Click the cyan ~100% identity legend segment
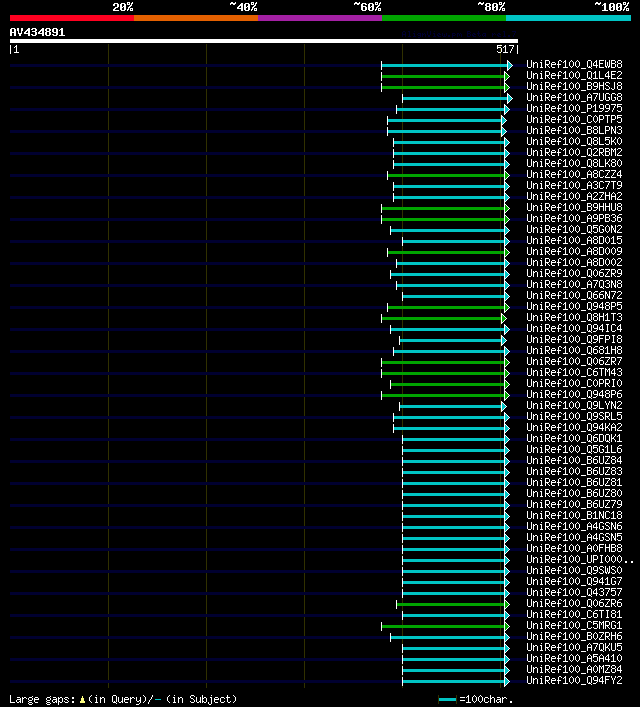This screenshot has height=707, width=640. (x=568, y=18)
